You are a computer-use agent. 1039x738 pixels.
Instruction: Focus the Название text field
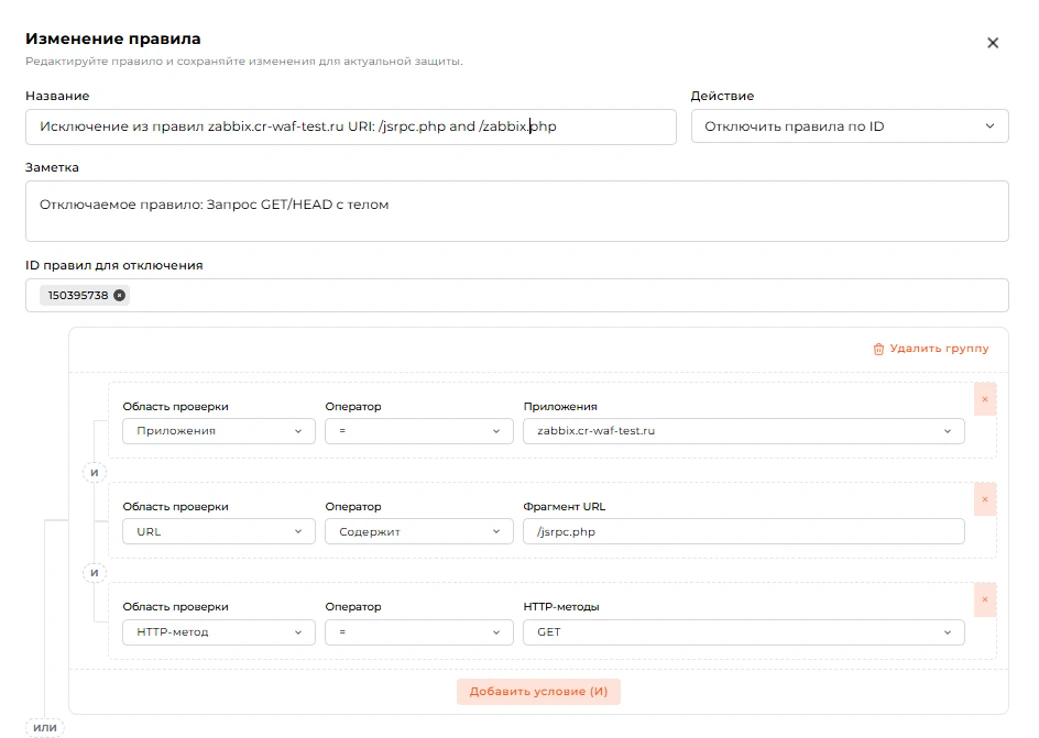[x=351, y=127]
